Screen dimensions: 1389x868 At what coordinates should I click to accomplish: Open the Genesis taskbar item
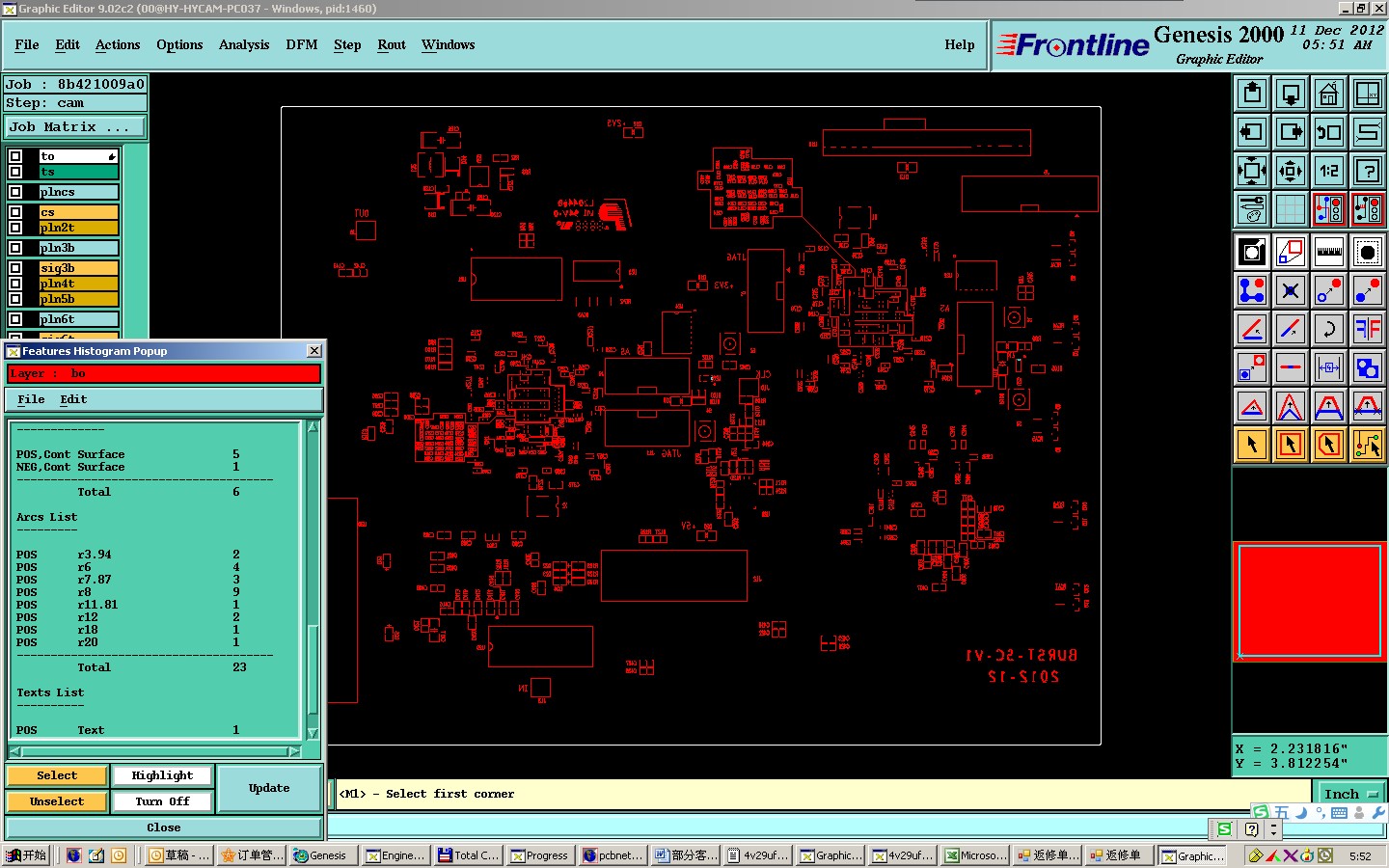click(x=322, y=855)
